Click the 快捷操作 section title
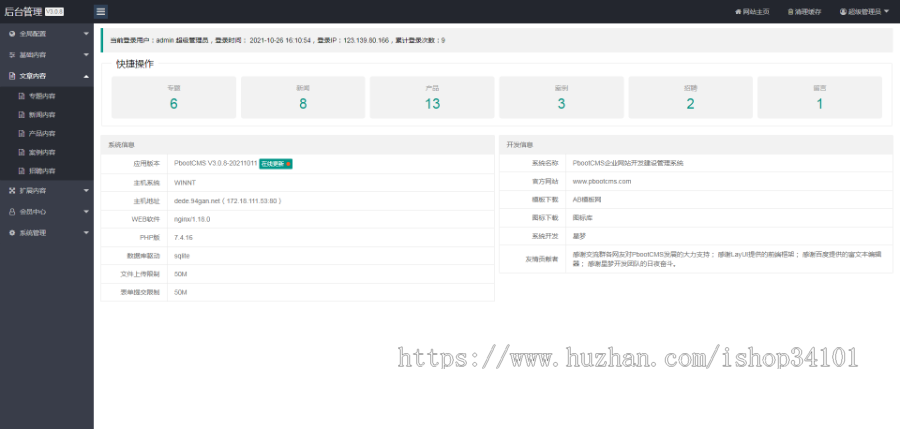The width and height of the screenshot is (900, 429). tap(135, 64)
